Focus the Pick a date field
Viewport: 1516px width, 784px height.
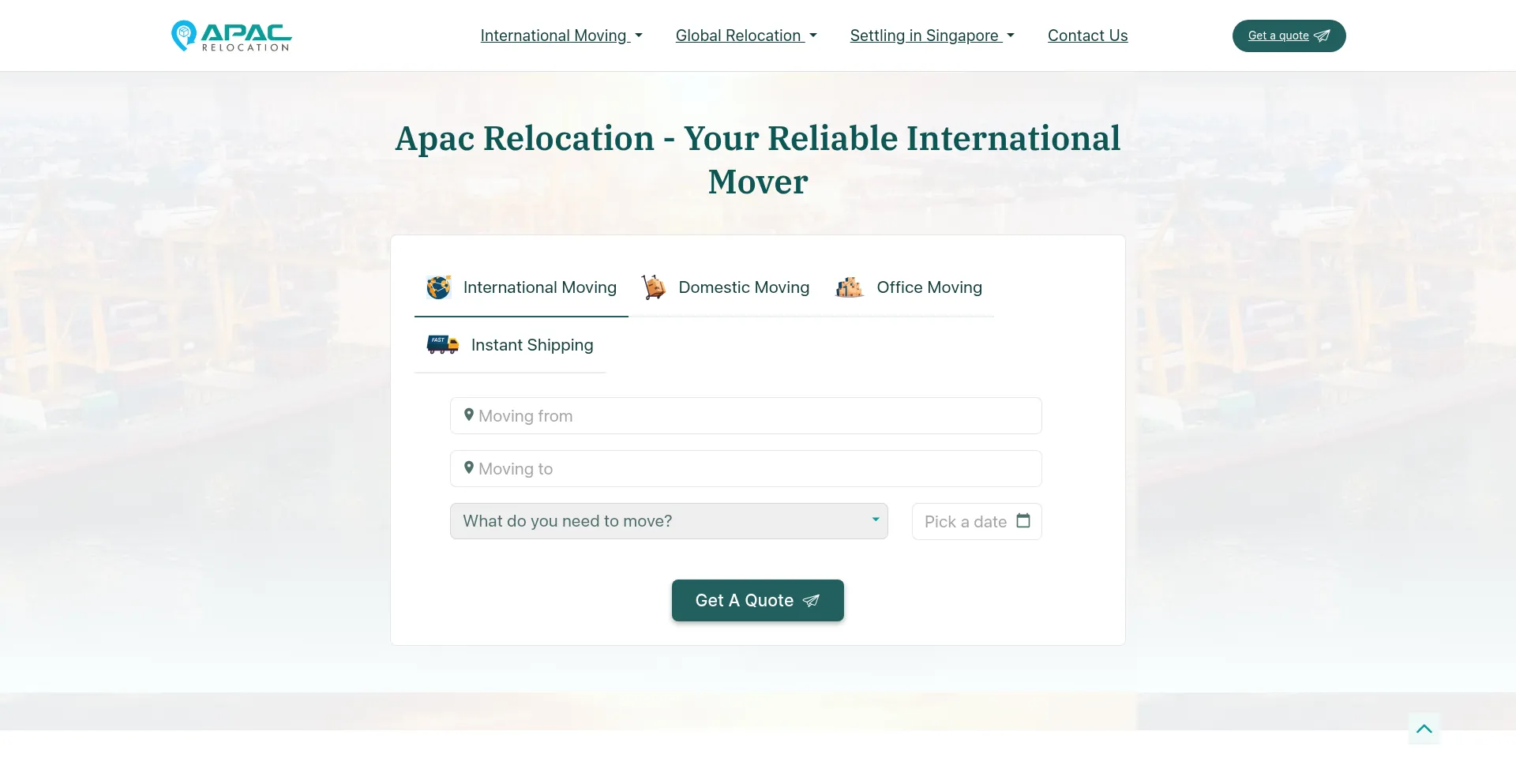[965, 522]
